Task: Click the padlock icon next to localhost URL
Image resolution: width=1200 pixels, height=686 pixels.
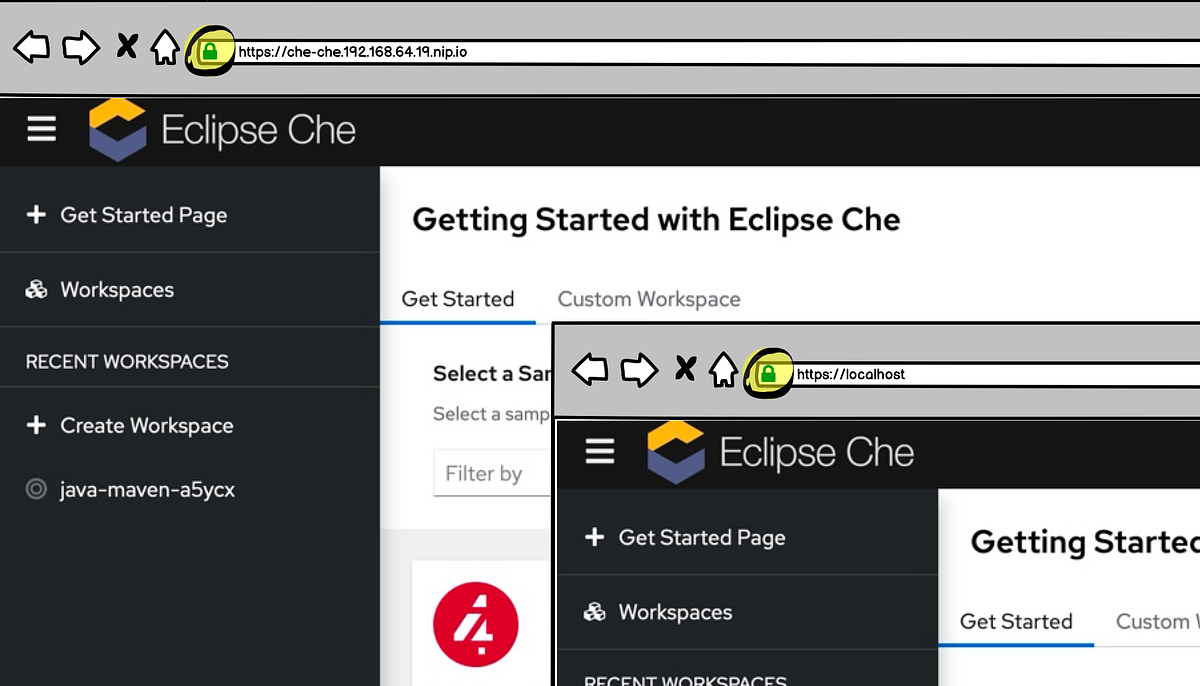Action: 767,373
